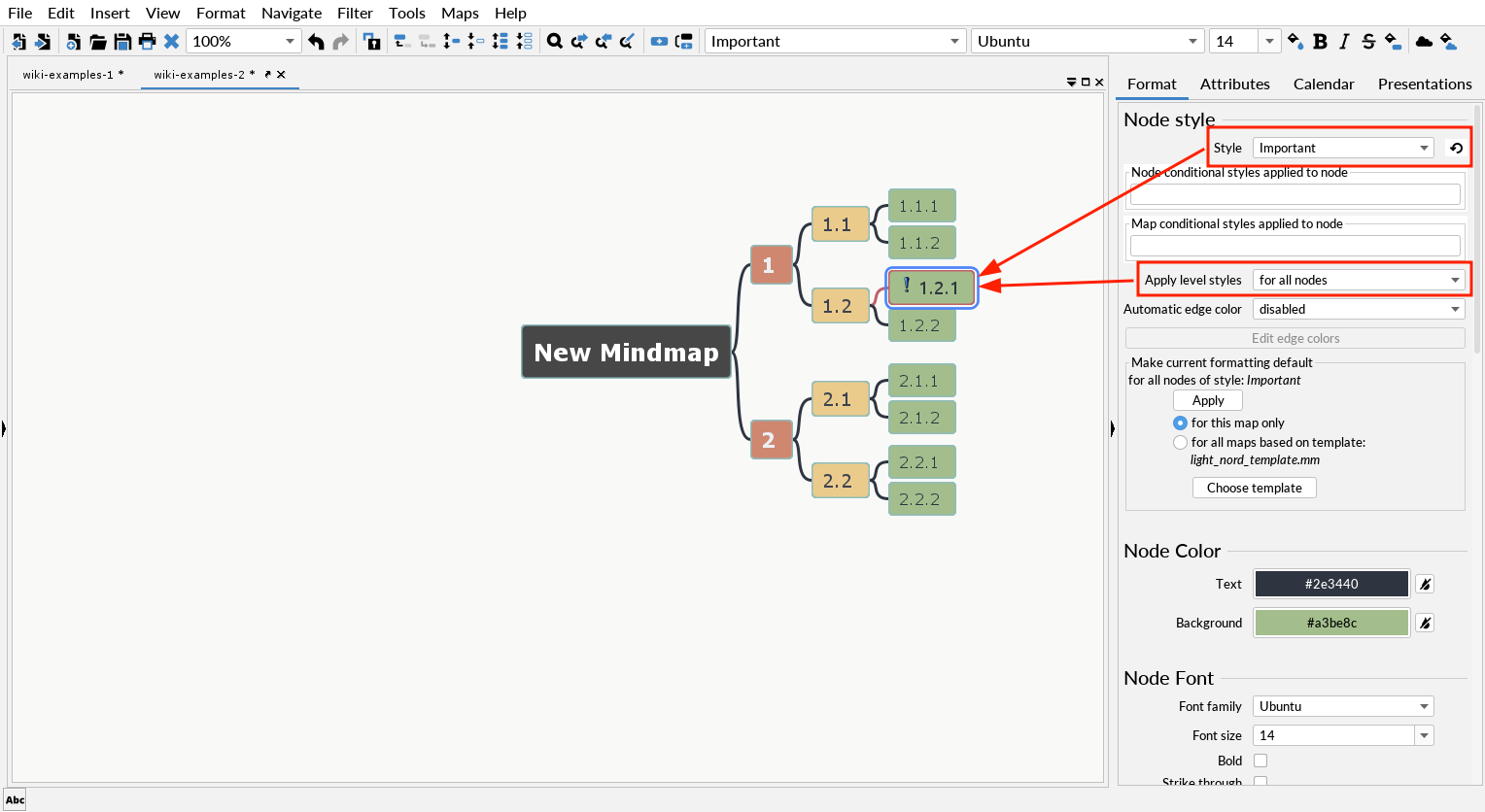
Task: Expand the Automatic edge color dropdown
Action: click(x=1358, y=310)
